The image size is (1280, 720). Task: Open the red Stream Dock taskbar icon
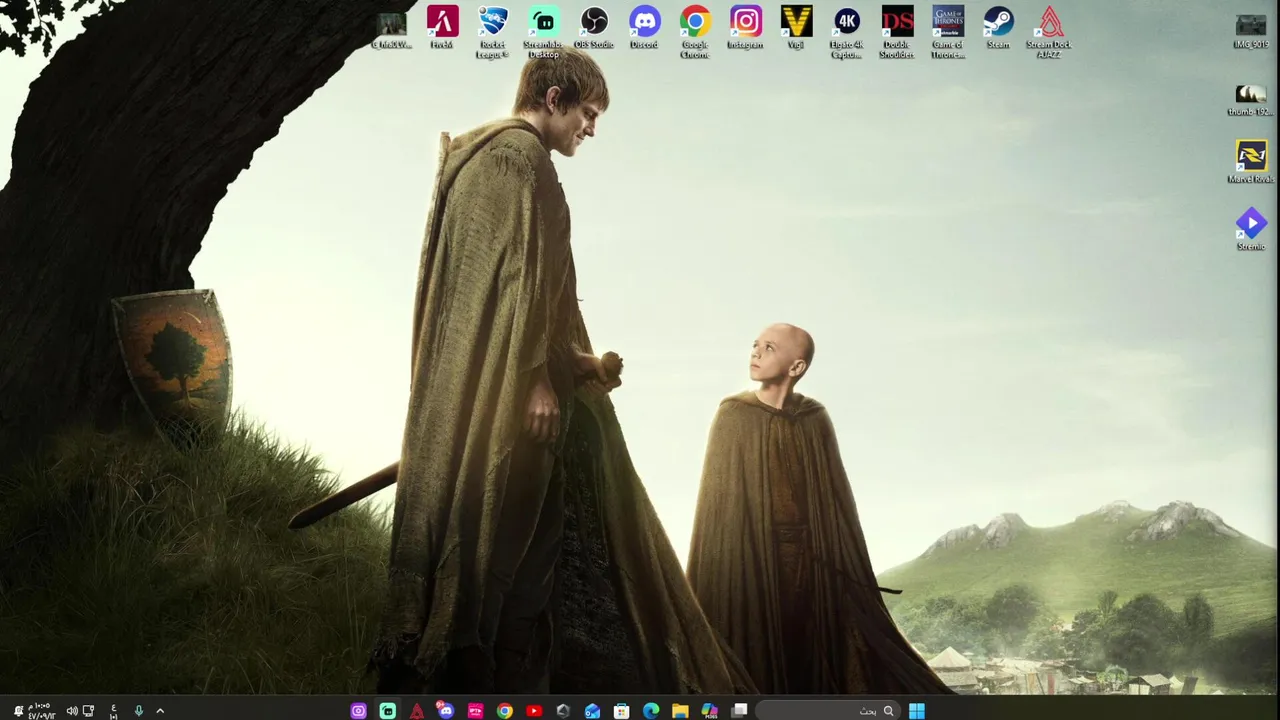(x=417, y=711)
